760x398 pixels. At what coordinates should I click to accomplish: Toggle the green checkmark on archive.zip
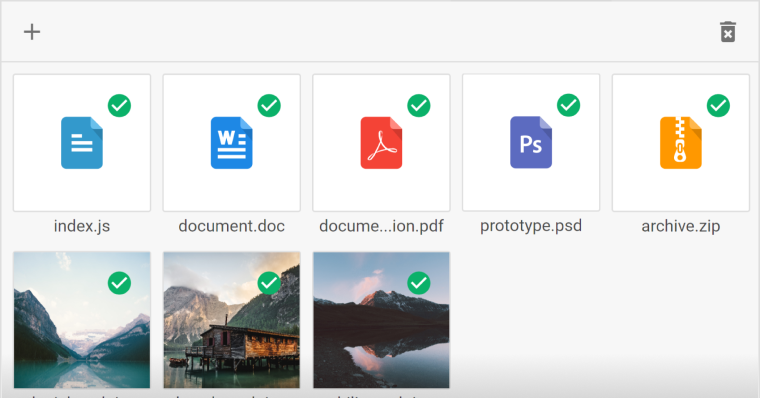718,105
